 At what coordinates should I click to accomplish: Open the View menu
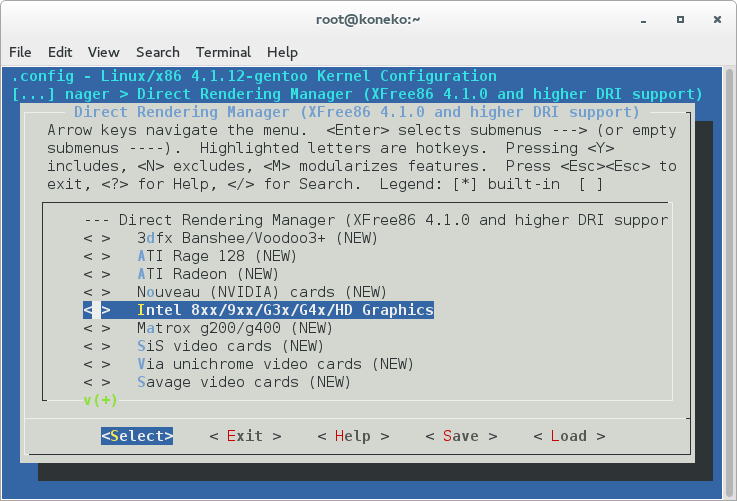pos(103,52)
